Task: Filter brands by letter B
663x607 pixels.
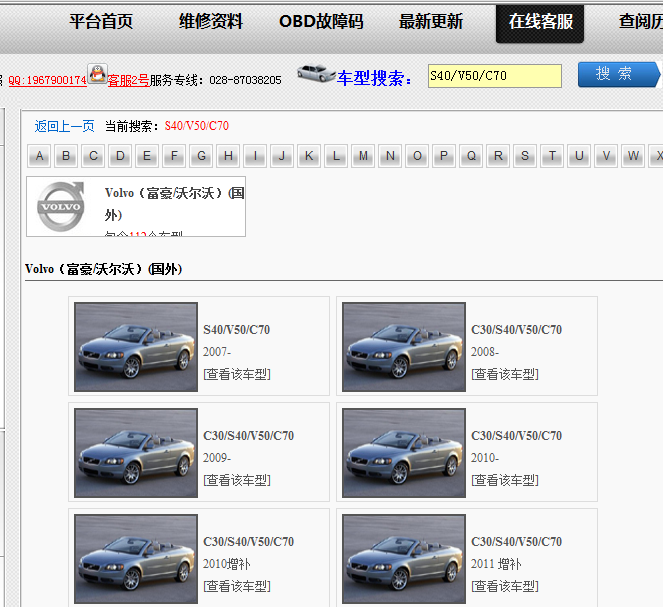Action: [x=66, y=156]
